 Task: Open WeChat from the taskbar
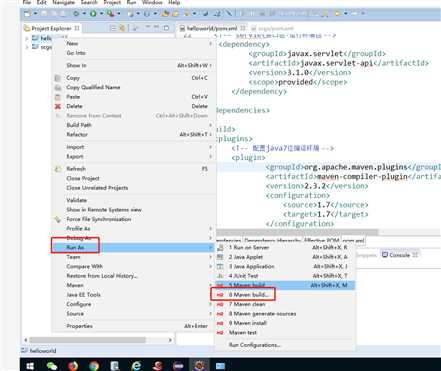(x=52, y=366)
